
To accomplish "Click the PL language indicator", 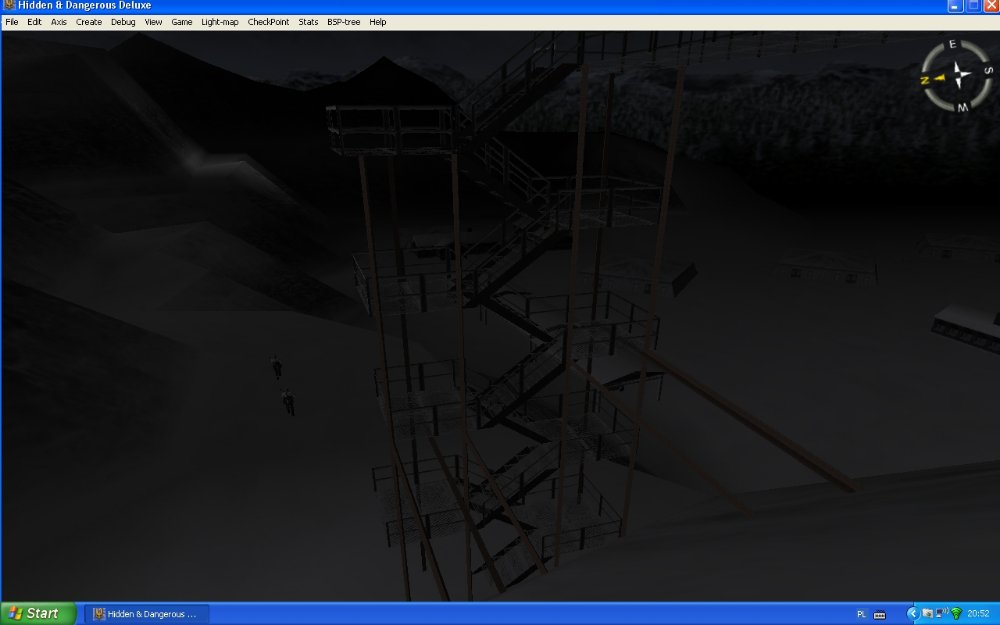I will click(861, 614).
